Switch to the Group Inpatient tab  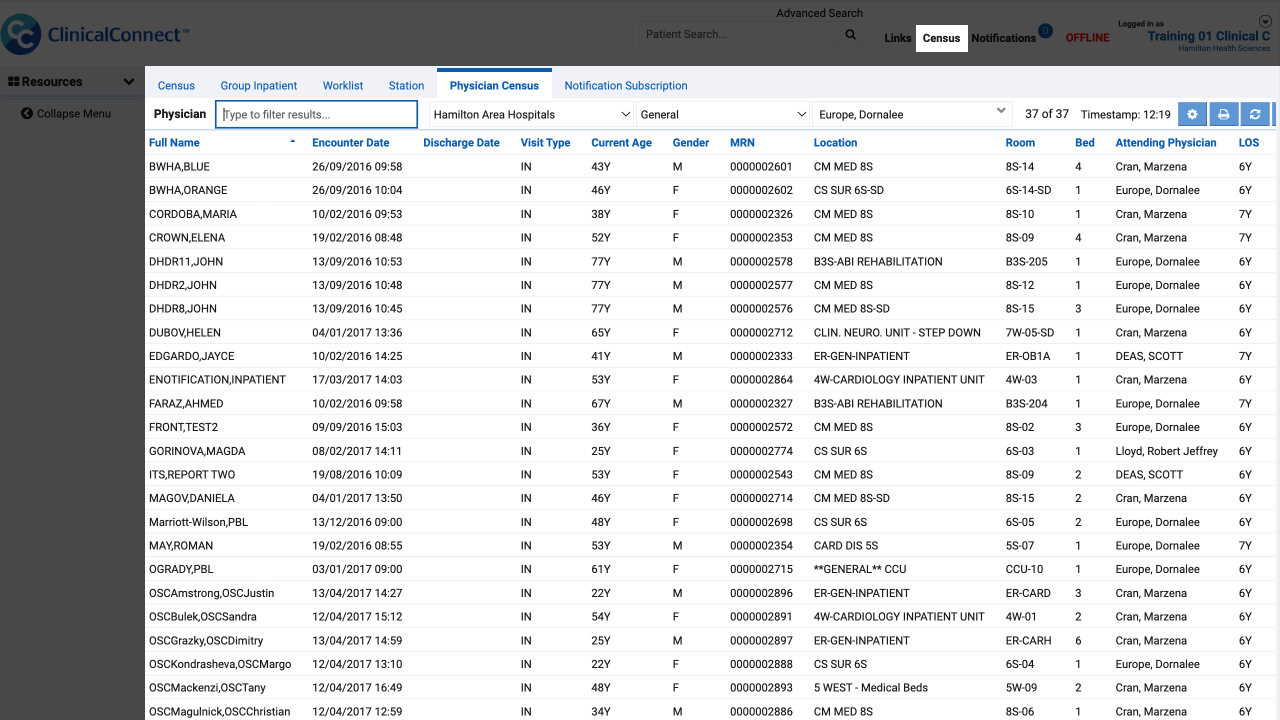[259, 85]
